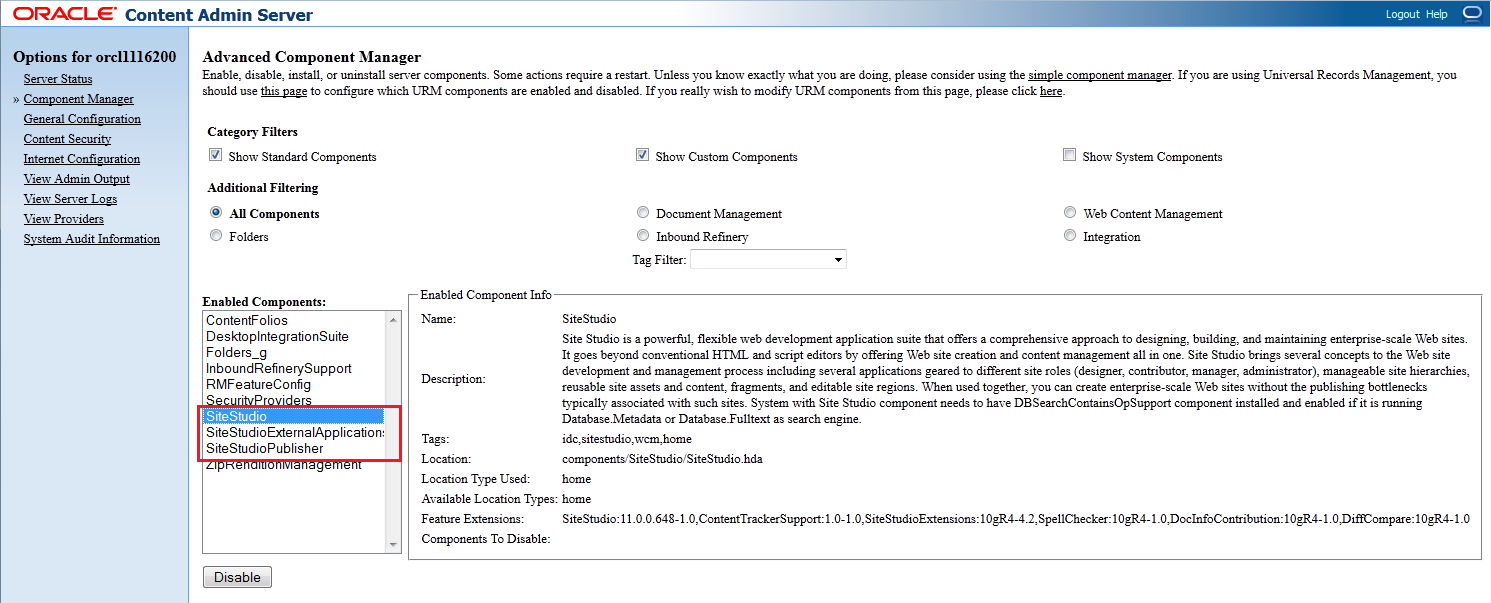
Task: Open the Tag Filter dropdown
Action: click(838, 258)
